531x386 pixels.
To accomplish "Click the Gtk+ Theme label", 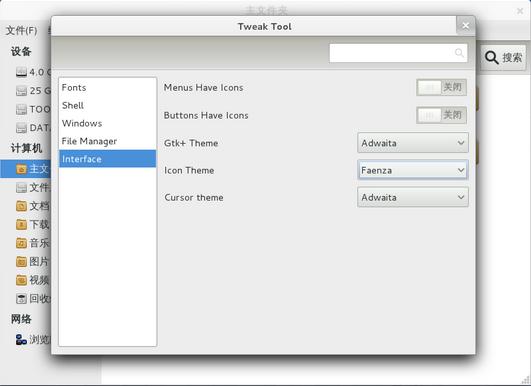I will click(x=191, y=143).
